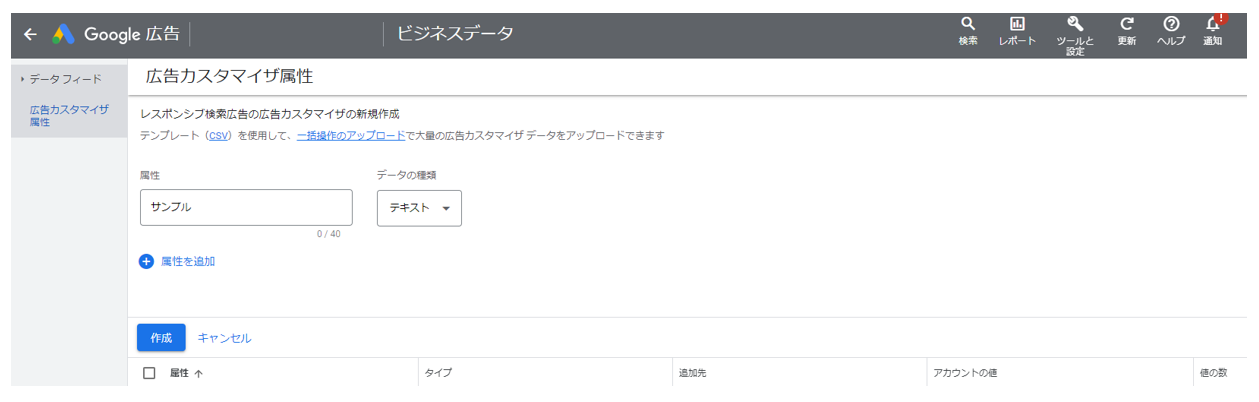Click the 追加先 column header
Image resolution: width=1259 pixels, height=402 pixels.
tap(693, 373)
